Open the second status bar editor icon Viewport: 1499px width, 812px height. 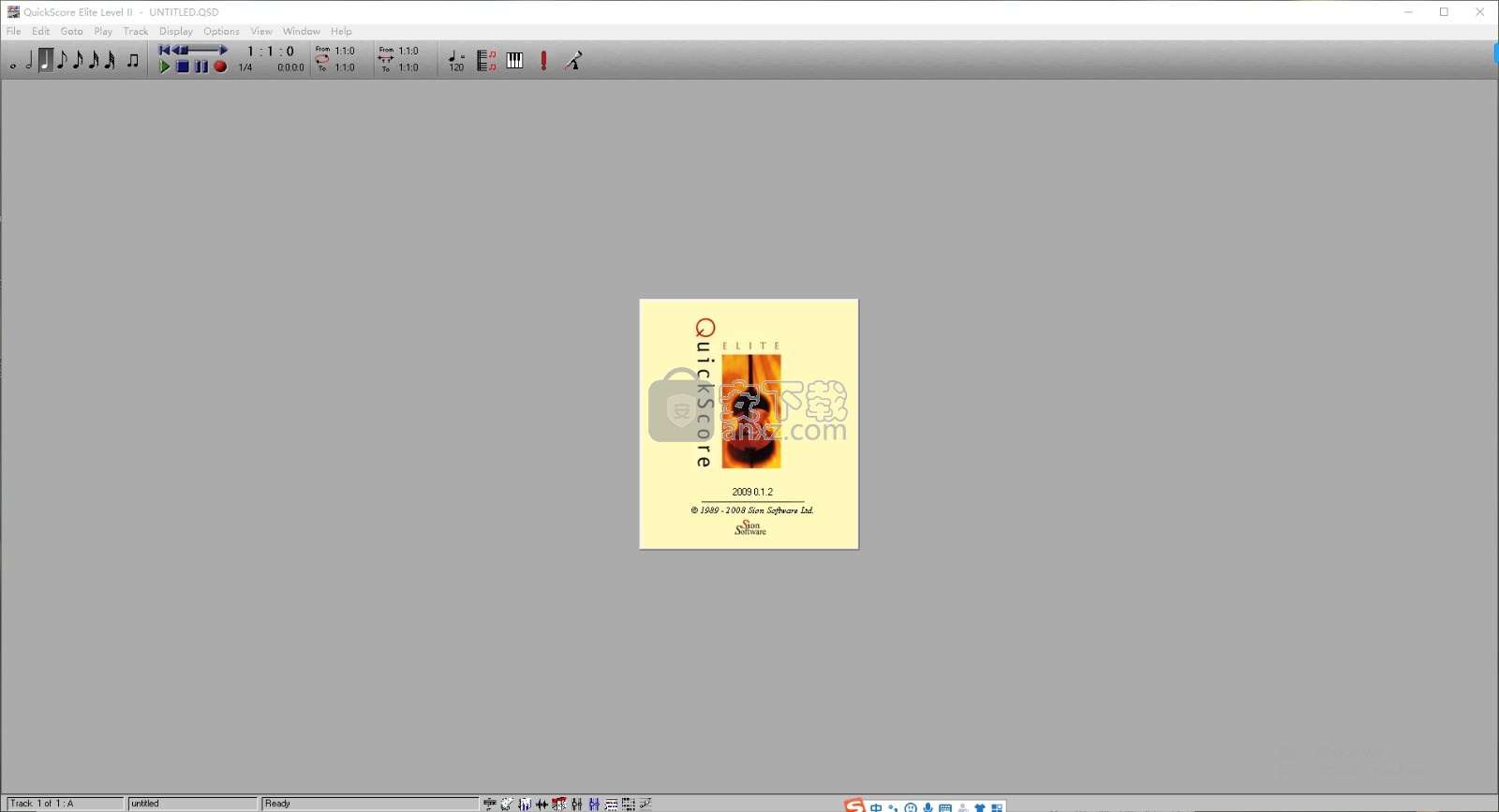(507, 804)
